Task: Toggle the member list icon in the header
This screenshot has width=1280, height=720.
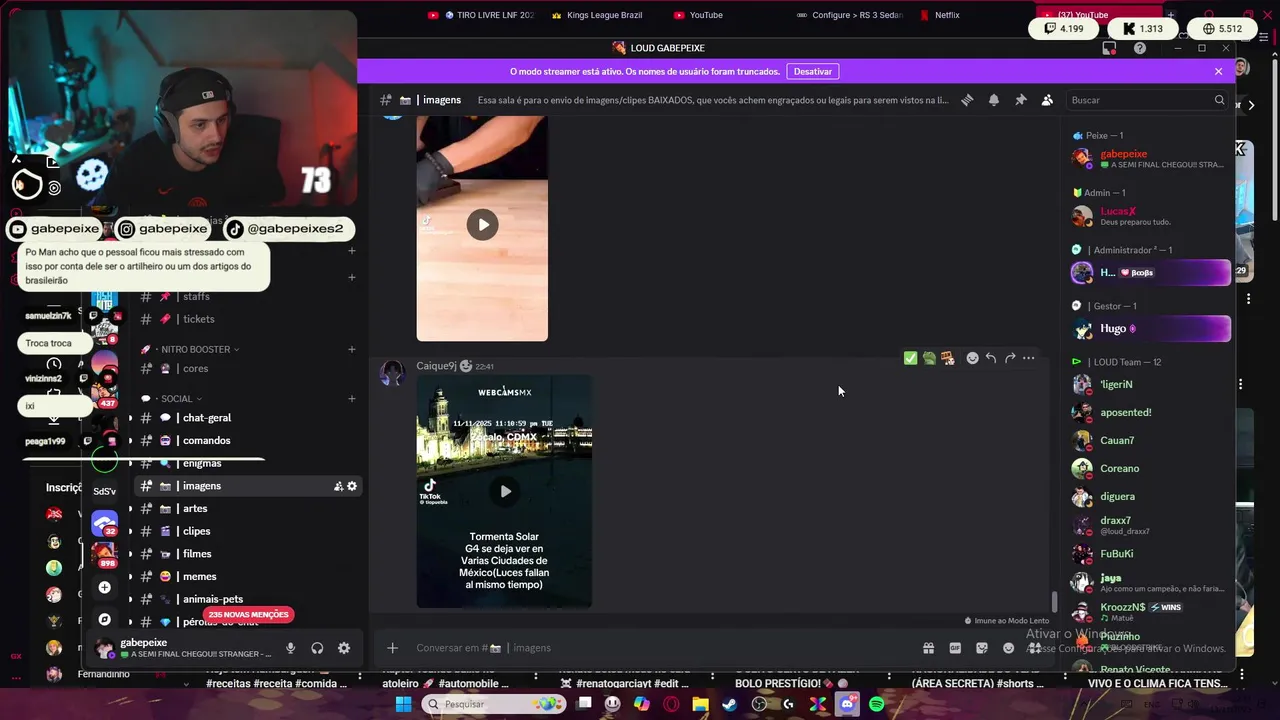Action: click(1047, 100)
